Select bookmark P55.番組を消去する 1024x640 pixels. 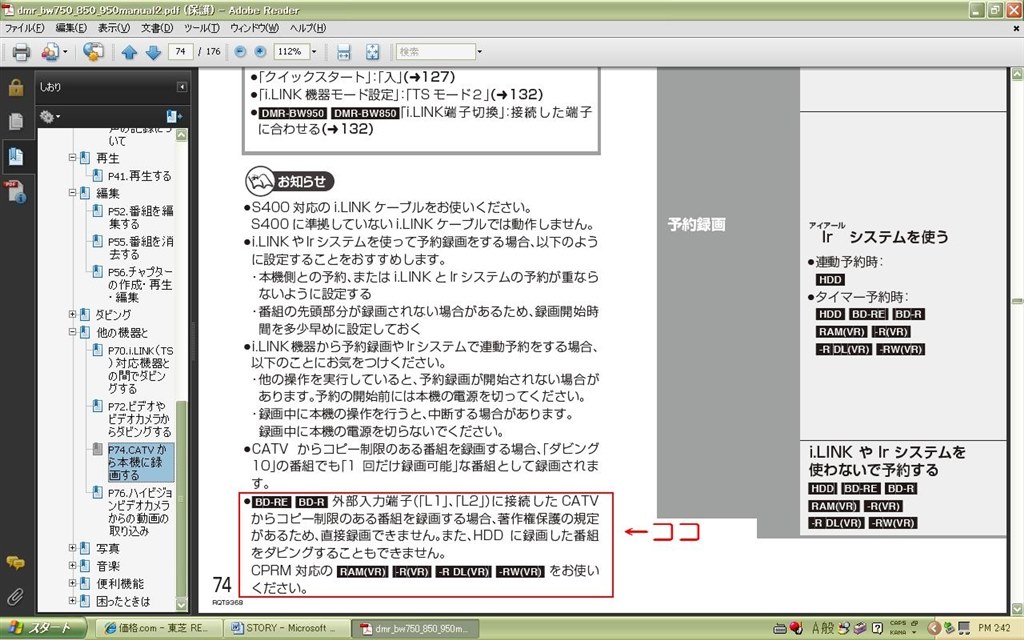pyautogui.click(x=140, y=248)
